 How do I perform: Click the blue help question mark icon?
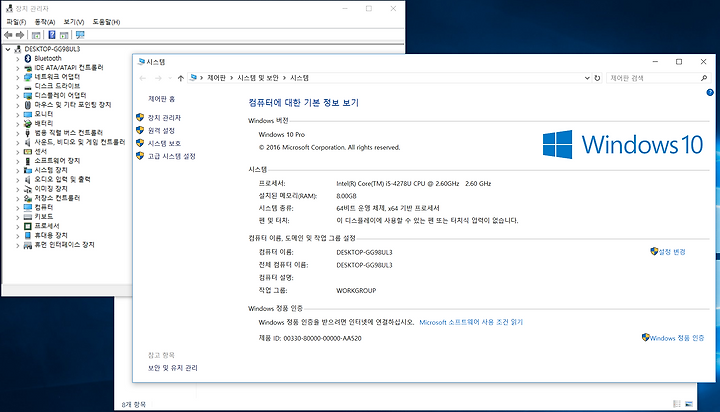point(709,92)
